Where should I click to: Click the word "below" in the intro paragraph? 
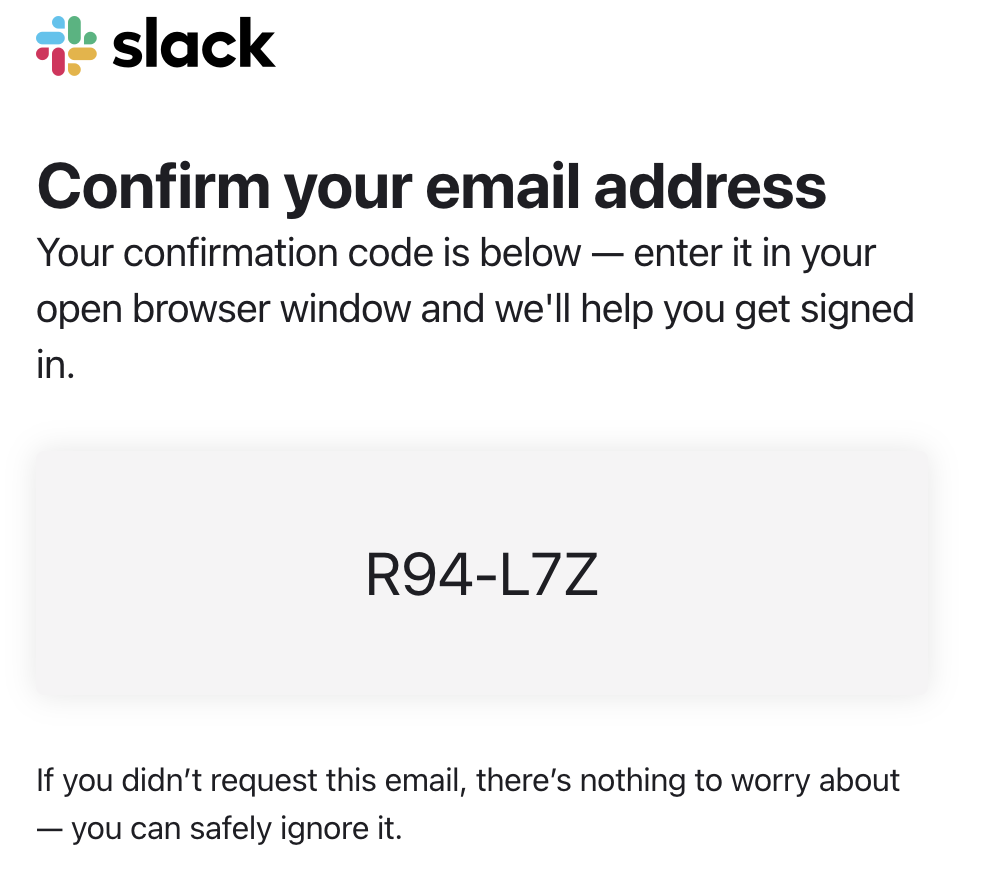click(529, 252)
